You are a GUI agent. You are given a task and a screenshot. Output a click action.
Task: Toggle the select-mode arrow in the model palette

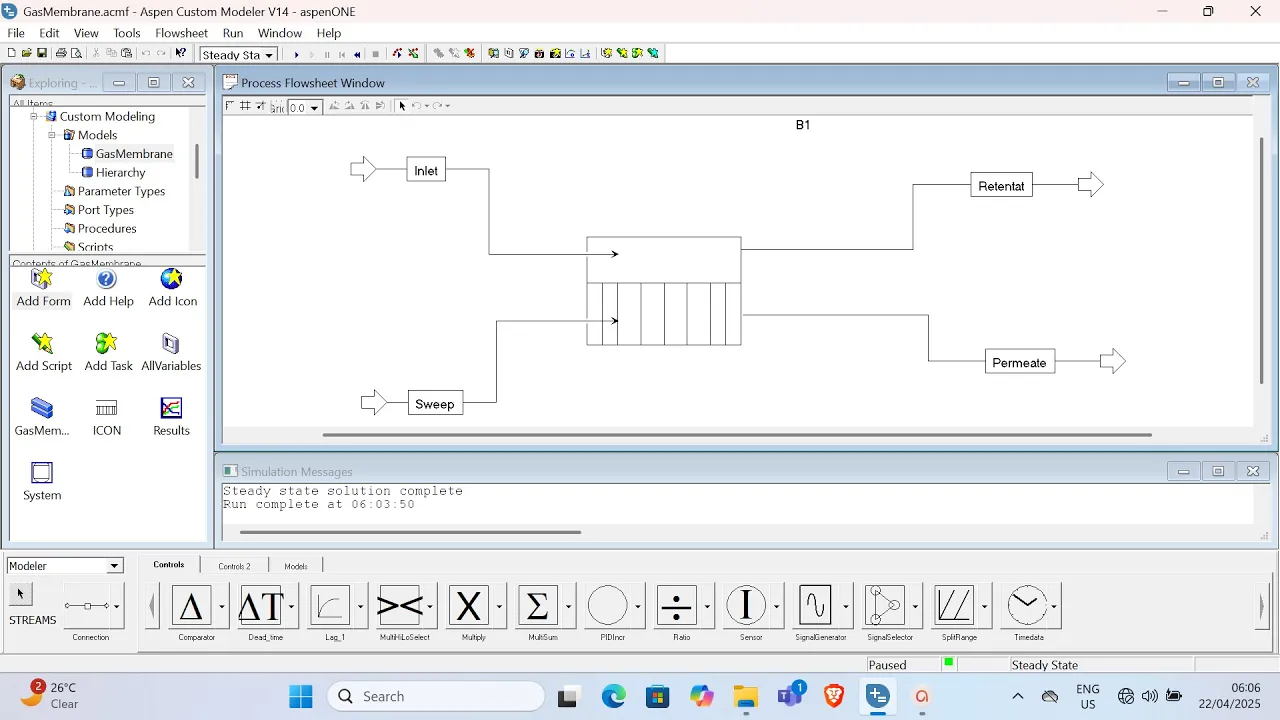pyautogui.click(x=20, y=594)
